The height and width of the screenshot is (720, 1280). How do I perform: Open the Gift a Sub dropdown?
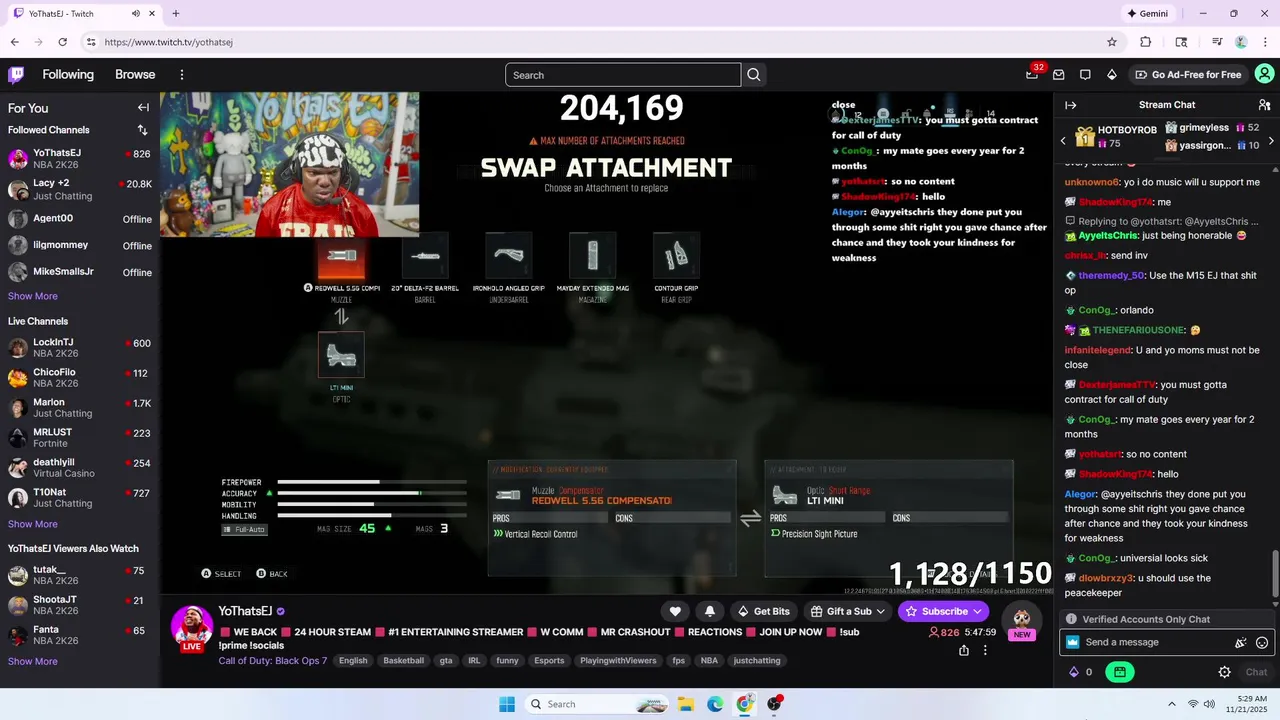pyautogui.click(x=848, y=611)
